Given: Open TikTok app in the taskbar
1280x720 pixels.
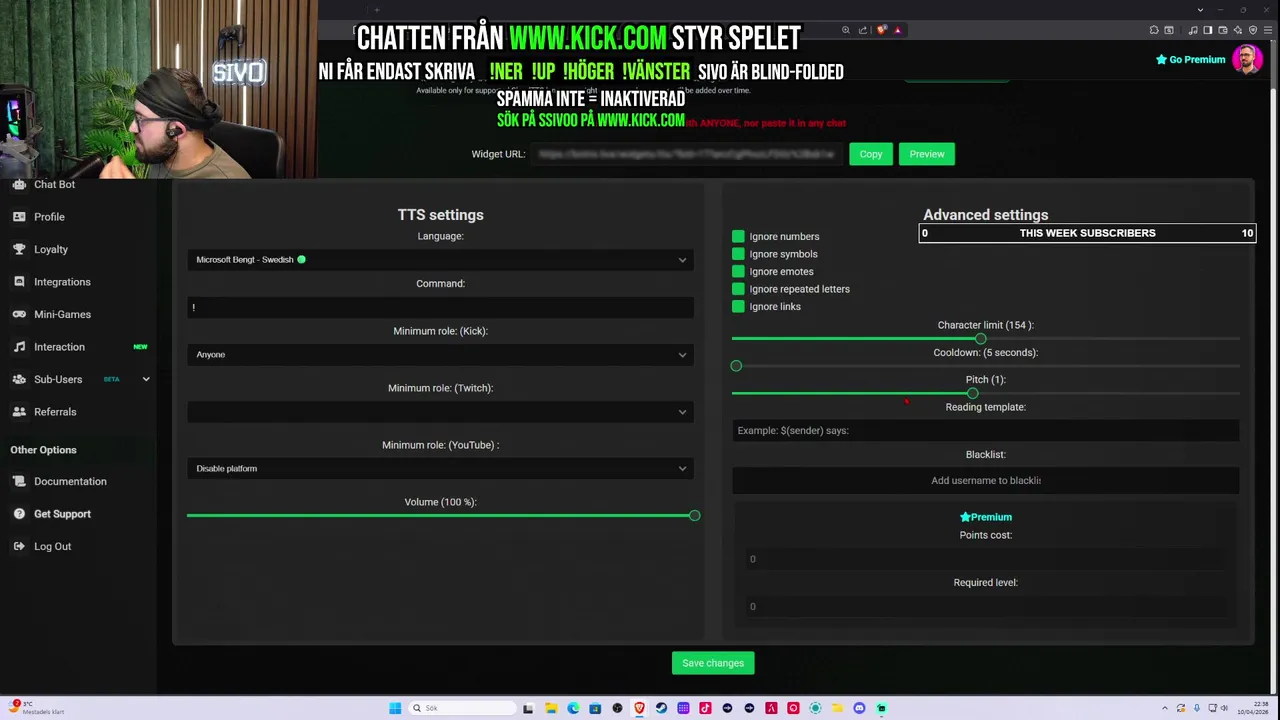Looking at the screenshot, I should pos(705,708).
